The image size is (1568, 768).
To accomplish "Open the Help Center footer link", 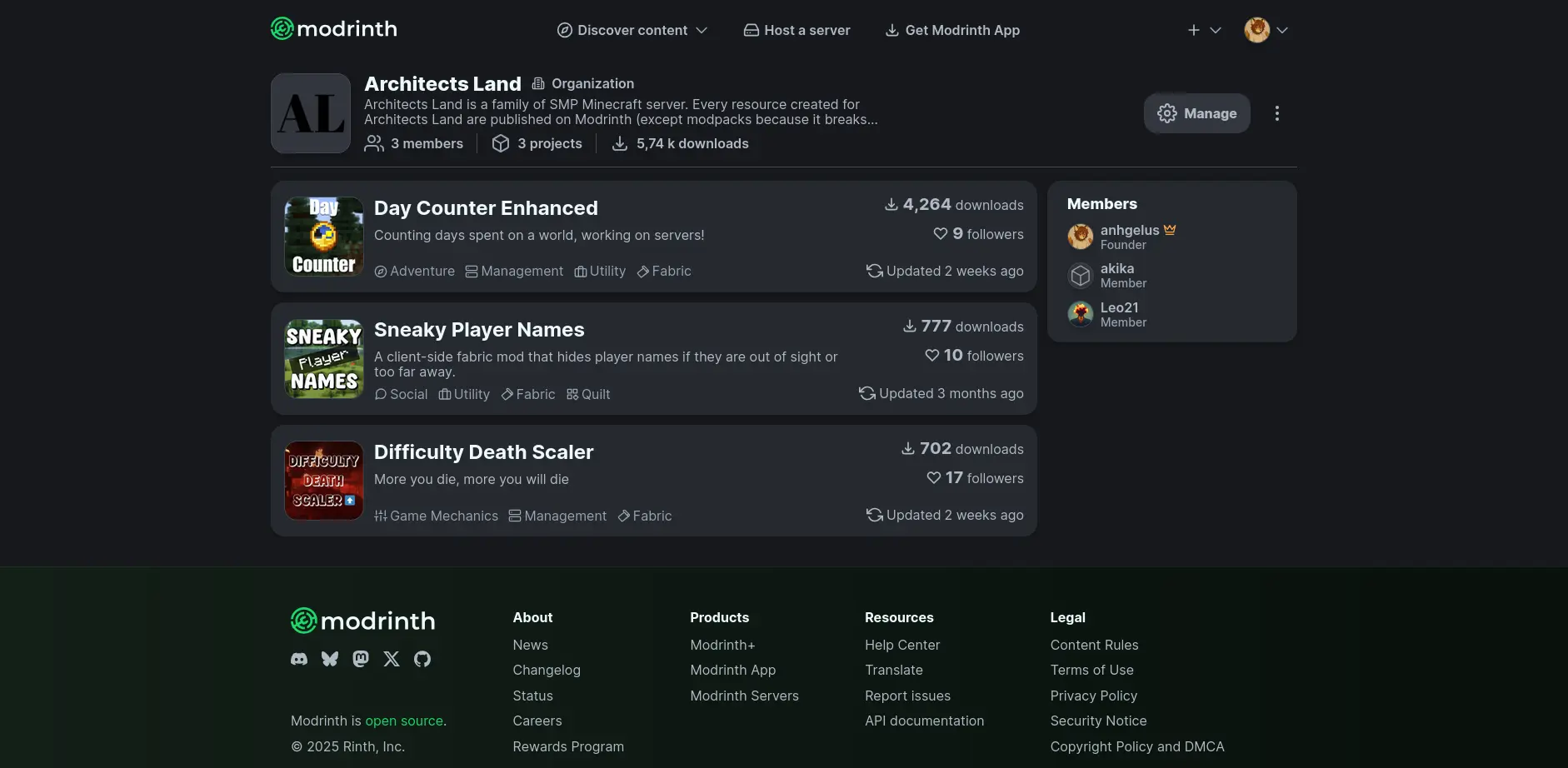I will [902, 646].
